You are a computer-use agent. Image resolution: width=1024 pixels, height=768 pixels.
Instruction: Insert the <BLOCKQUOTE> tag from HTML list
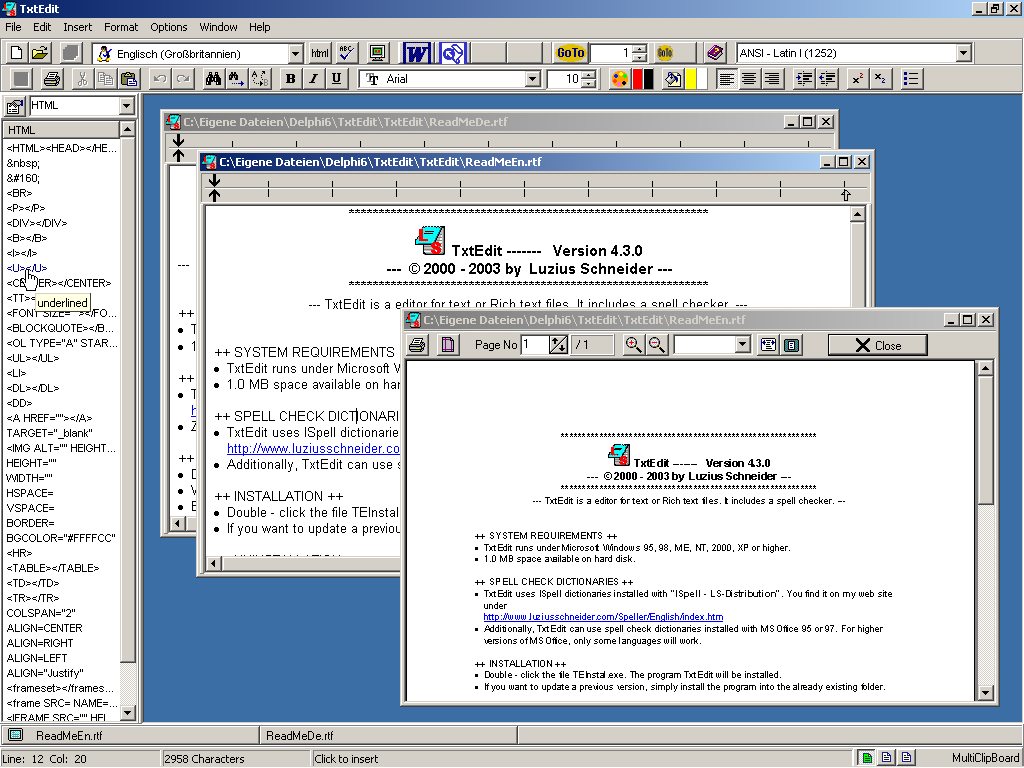[60, 328]
